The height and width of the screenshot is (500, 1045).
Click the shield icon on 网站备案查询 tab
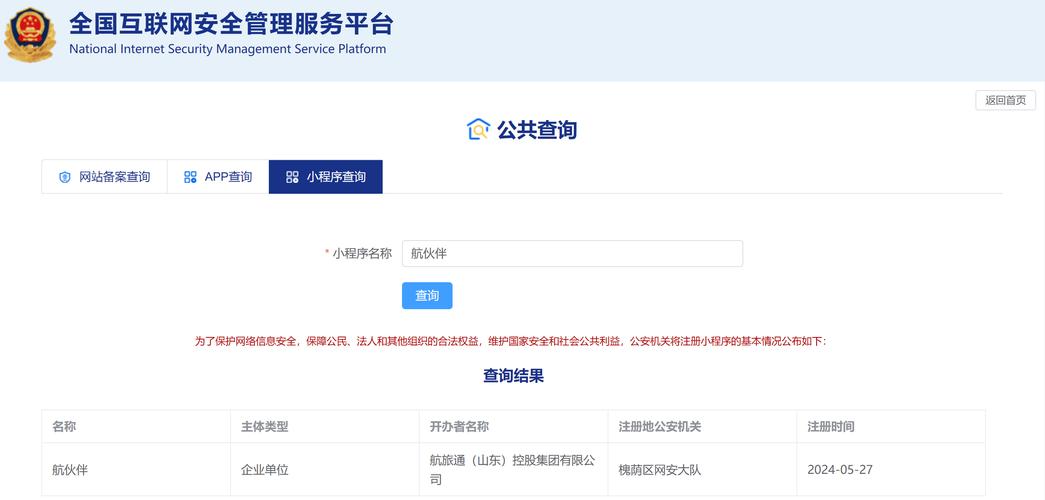[x=65, y=177]
